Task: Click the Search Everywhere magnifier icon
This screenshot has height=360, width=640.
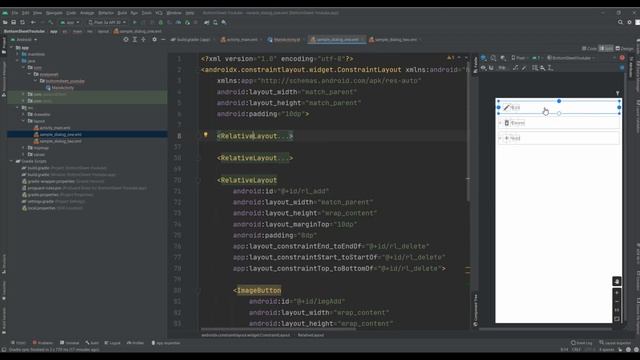Action: pyautogui.click(x=620, y=22)
